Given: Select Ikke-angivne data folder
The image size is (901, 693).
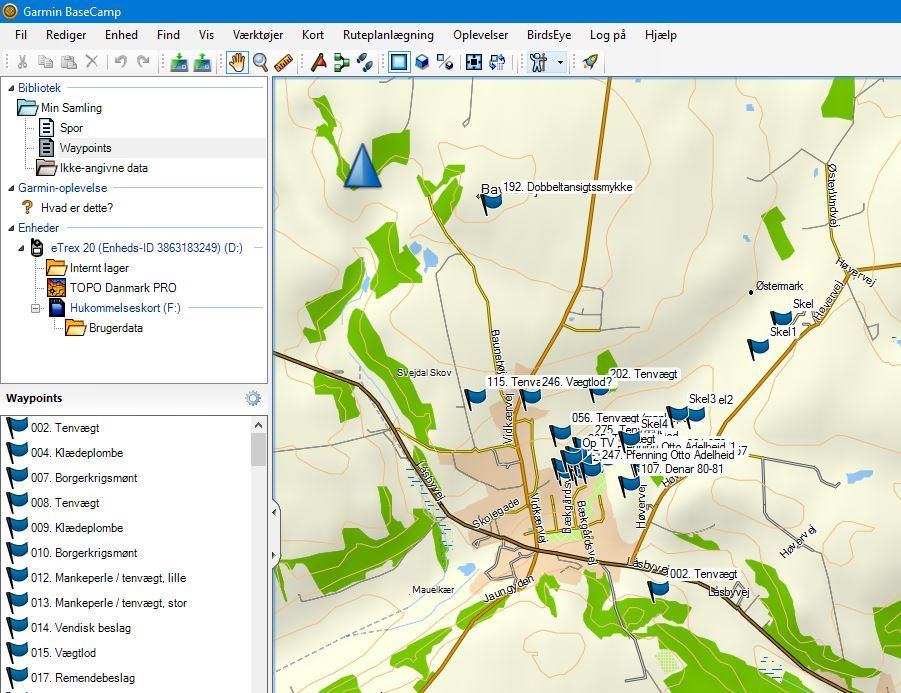Looking at the screenshot, I should (x=104, y=168).
